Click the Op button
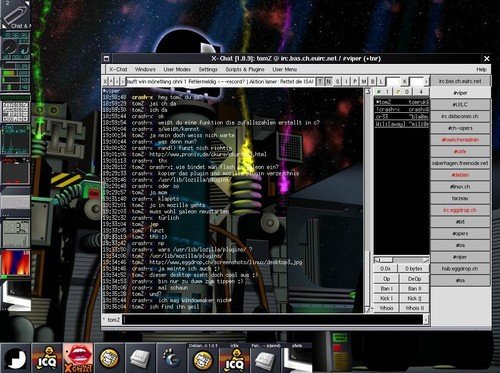Viewport: 500px width, 373px height. [x=386, y=279]
